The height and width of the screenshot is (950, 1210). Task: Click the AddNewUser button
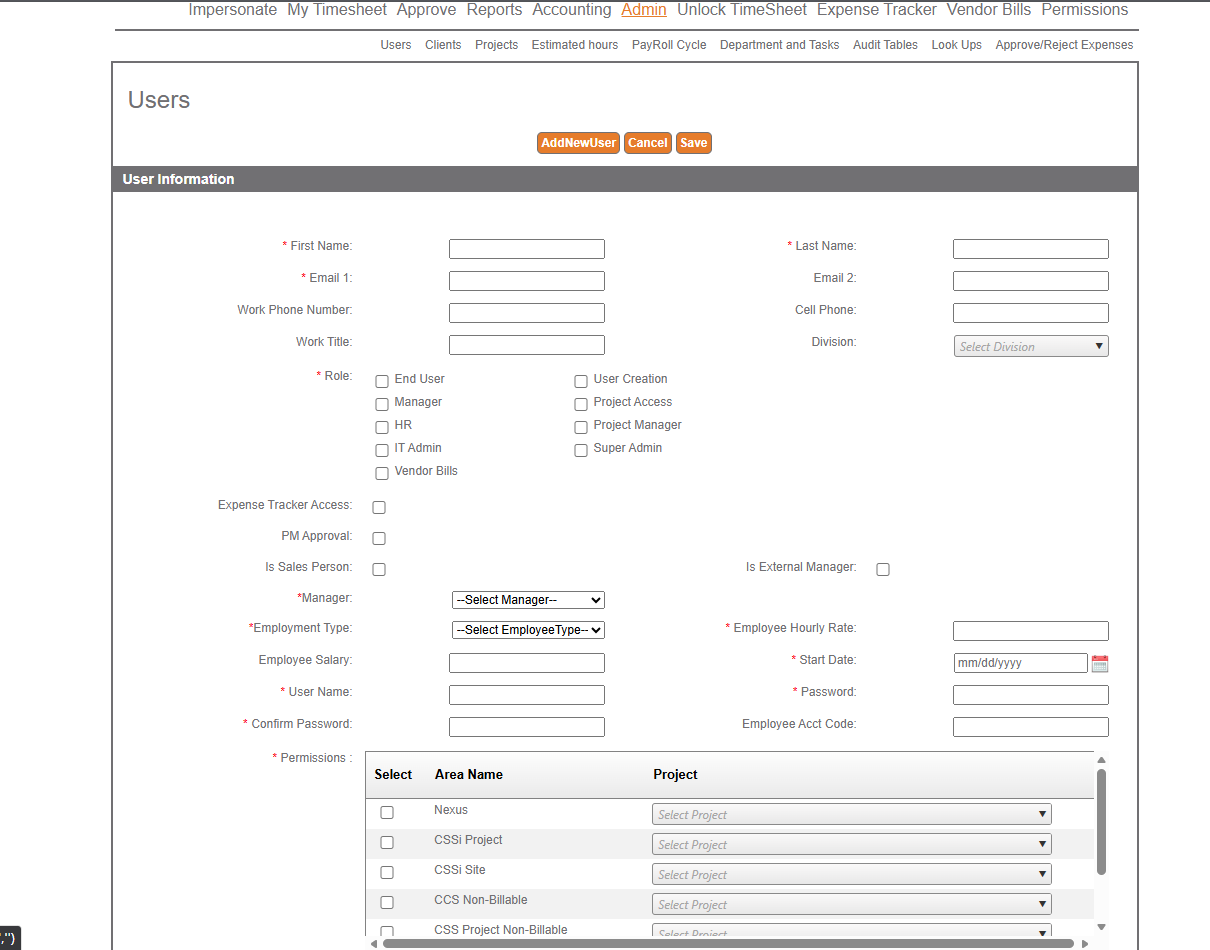578,143
